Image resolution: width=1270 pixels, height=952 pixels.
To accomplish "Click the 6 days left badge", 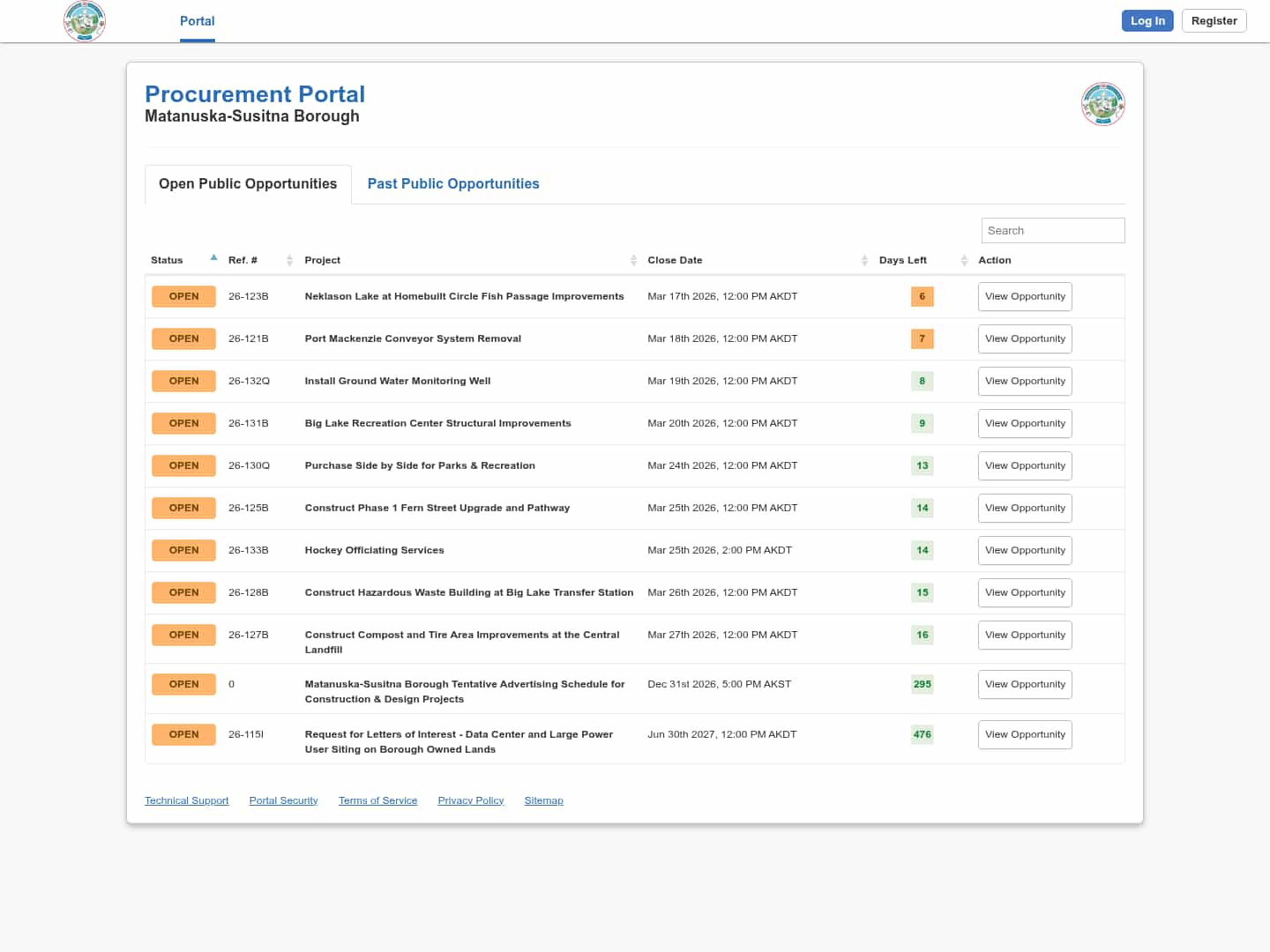I will click(x=922, y=297).
